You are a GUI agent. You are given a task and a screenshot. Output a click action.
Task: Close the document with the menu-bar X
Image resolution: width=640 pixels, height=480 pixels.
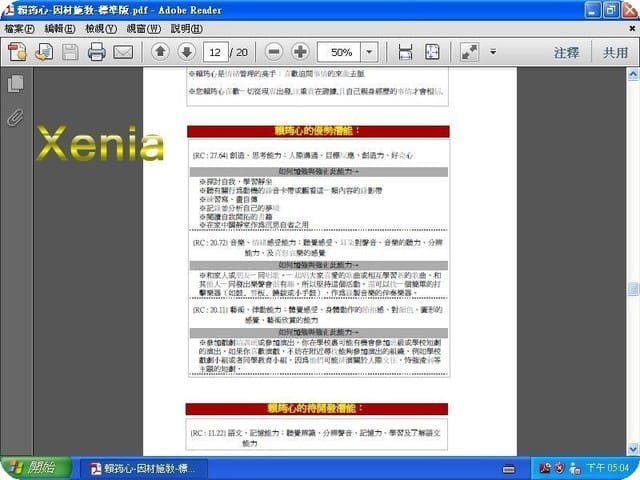click(x=632, y=29)
